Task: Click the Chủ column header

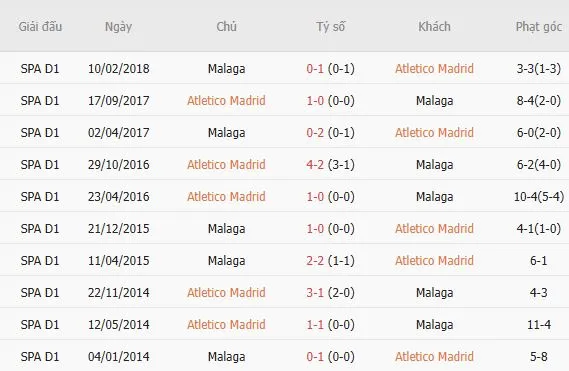Action: tap(226, 27)
